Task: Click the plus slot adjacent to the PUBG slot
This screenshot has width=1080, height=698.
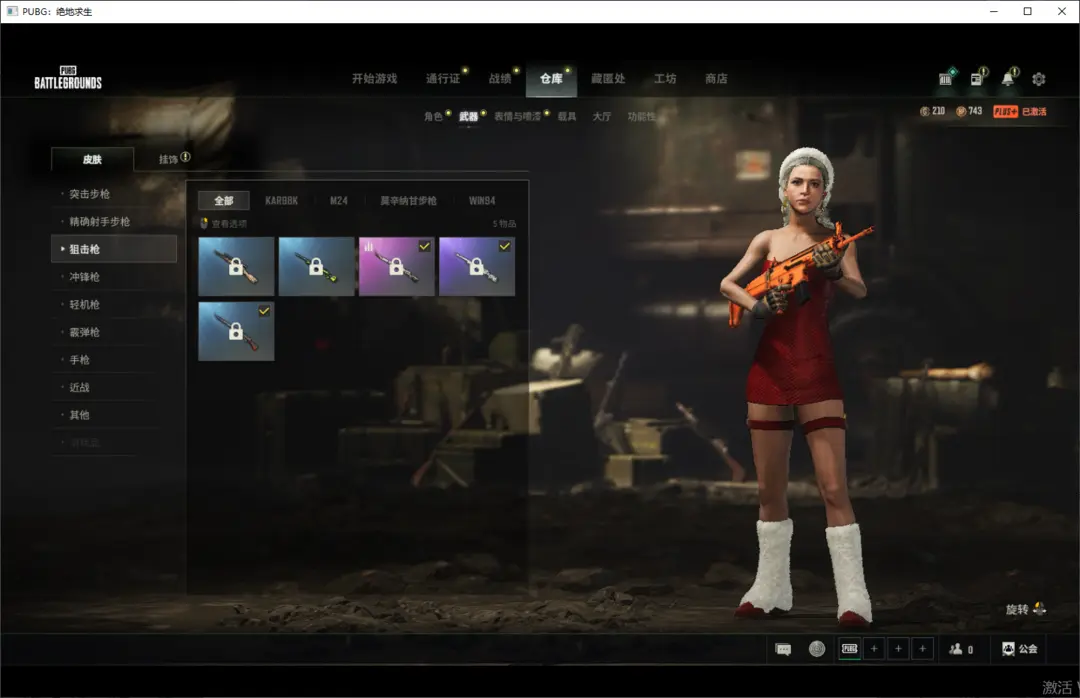Action: coord(874,649)
